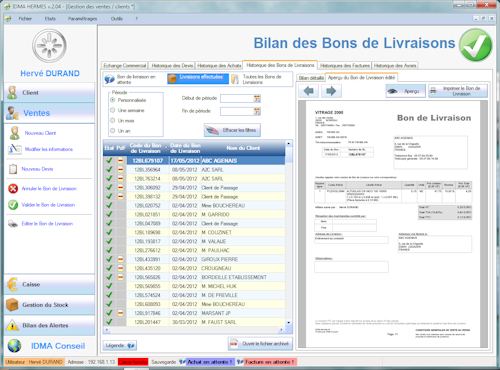The height and width of the screenshot is (370, 500).
Task: Click Modifier les informations icon
Action: pyautogui.click(x=15, y=149)
